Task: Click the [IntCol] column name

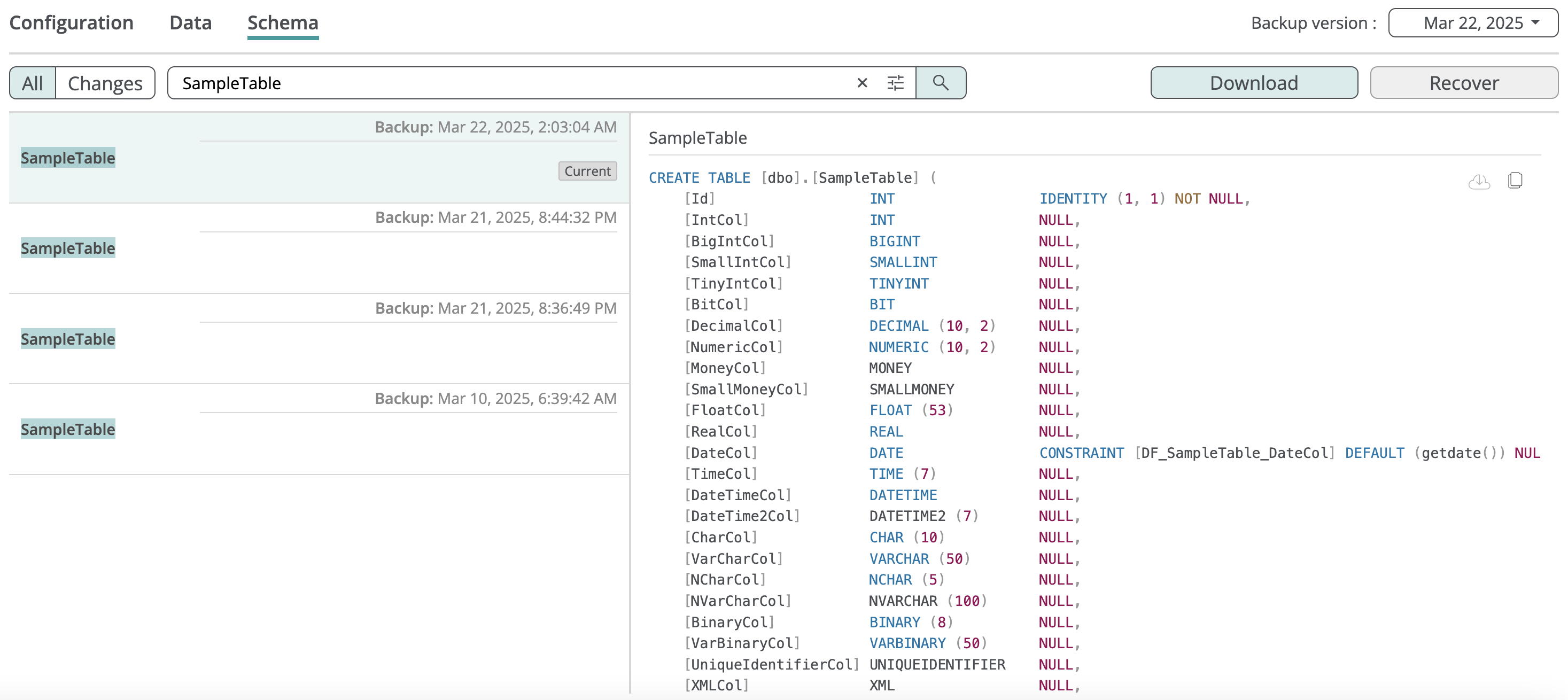Action: [x=717, y=220]
